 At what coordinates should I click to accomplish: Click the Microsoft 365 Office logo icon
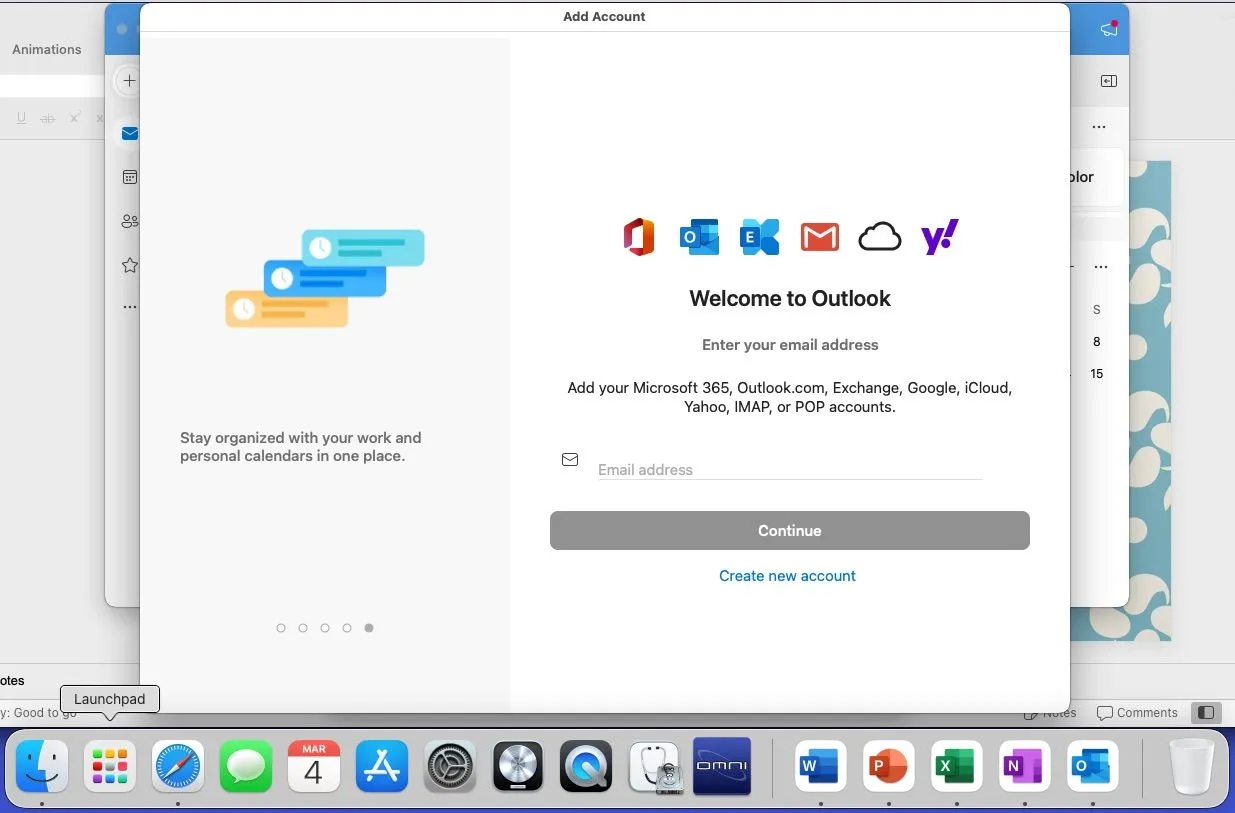coord(639,237)
